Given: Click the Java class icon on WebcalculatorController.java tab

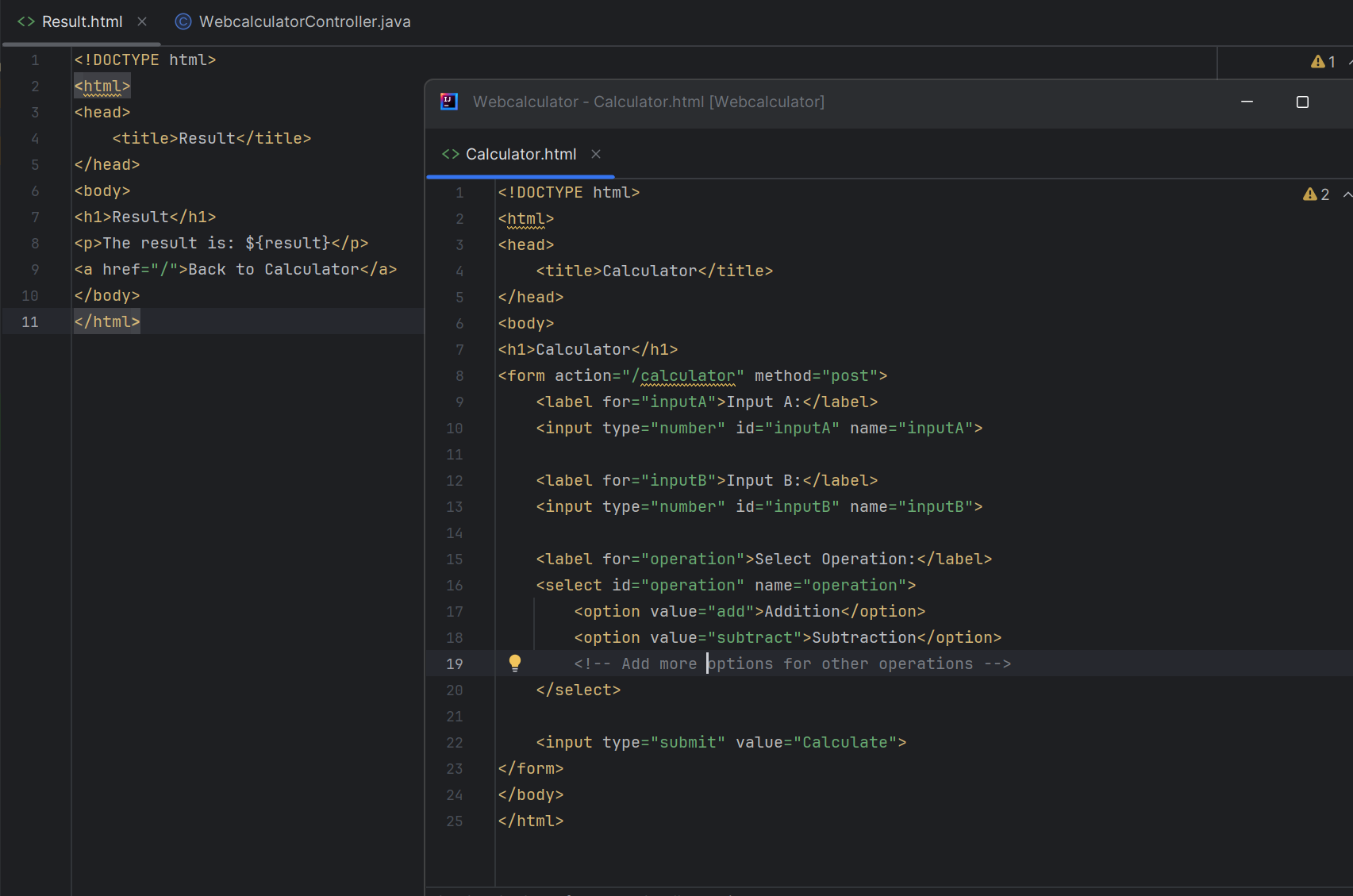Looking at the screenshot, I should (x=183, y=21).
